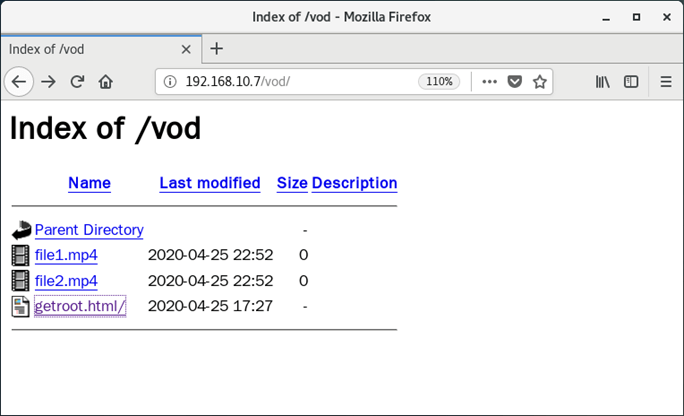Open the Firefox hamburger menu

[x=666, y=82]
